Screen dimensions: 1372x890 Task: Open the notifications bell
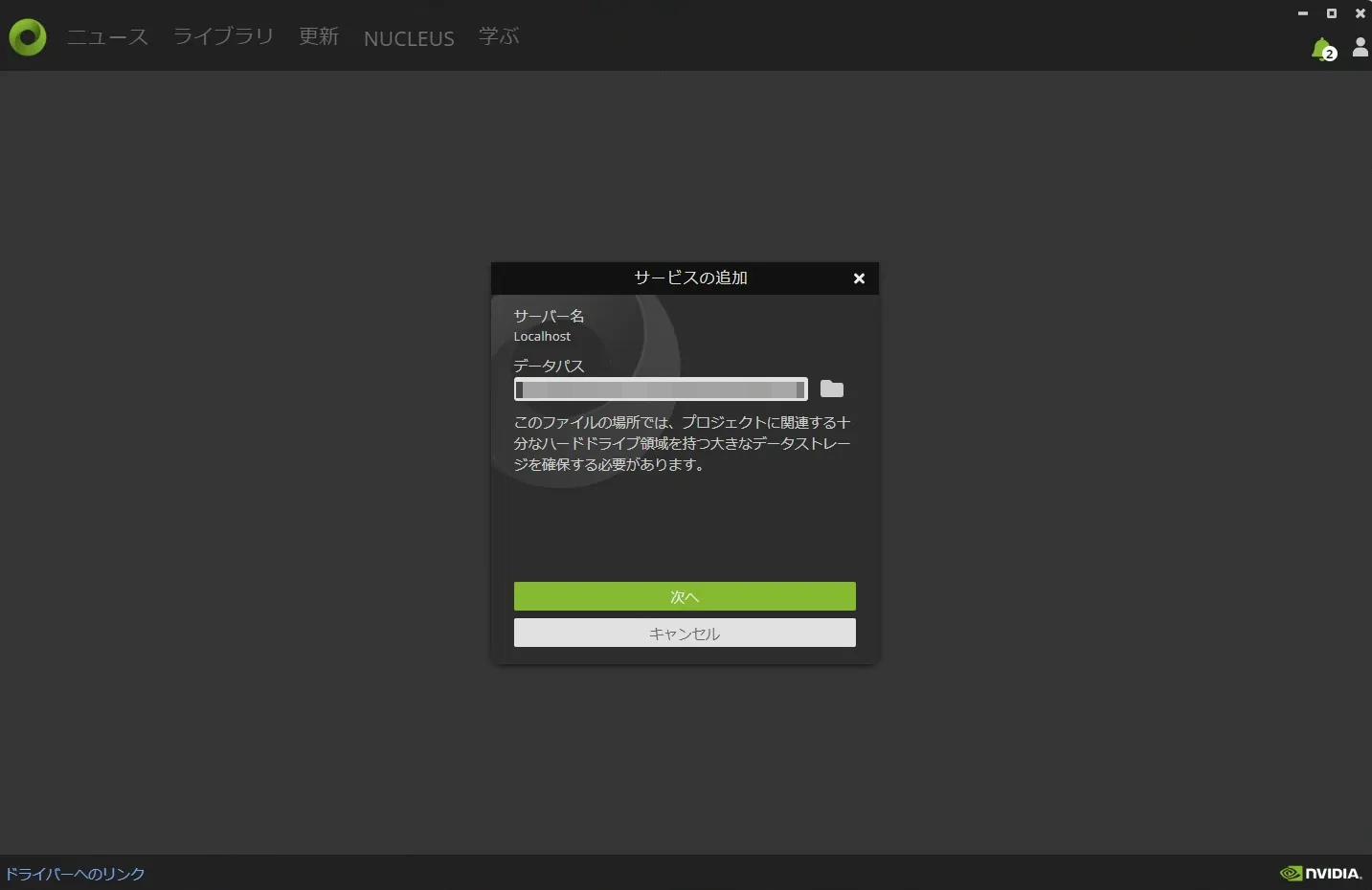(x=1322, y=49)
